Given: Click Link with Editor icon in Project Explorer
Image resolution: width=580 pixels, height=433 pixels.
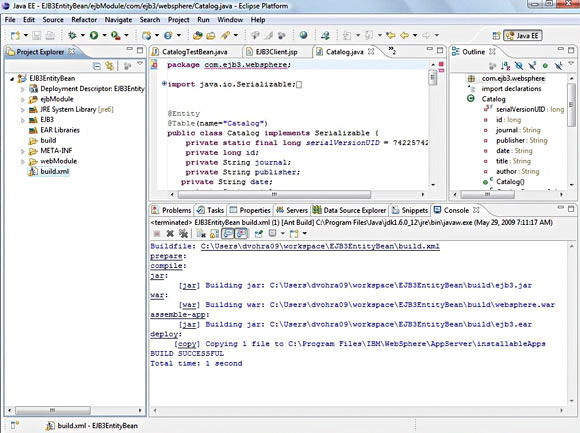Looking at the screenshot, I should point(109,66).
